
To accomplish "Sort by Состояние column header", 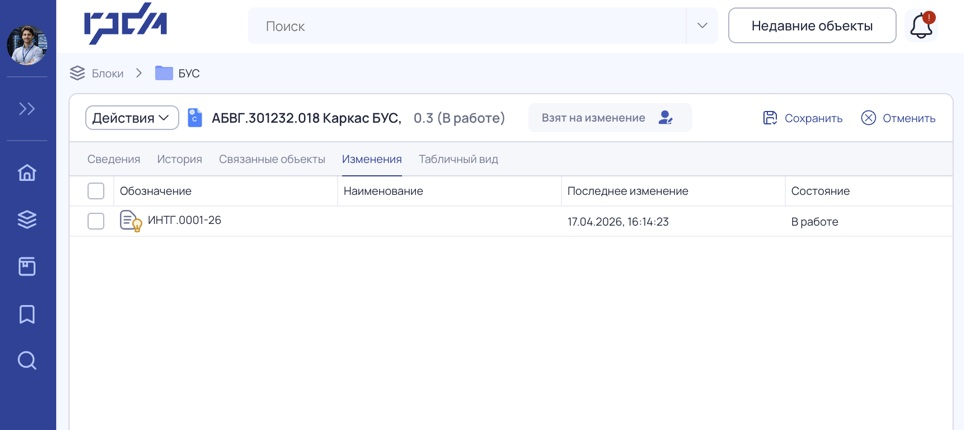I will 820,191.
